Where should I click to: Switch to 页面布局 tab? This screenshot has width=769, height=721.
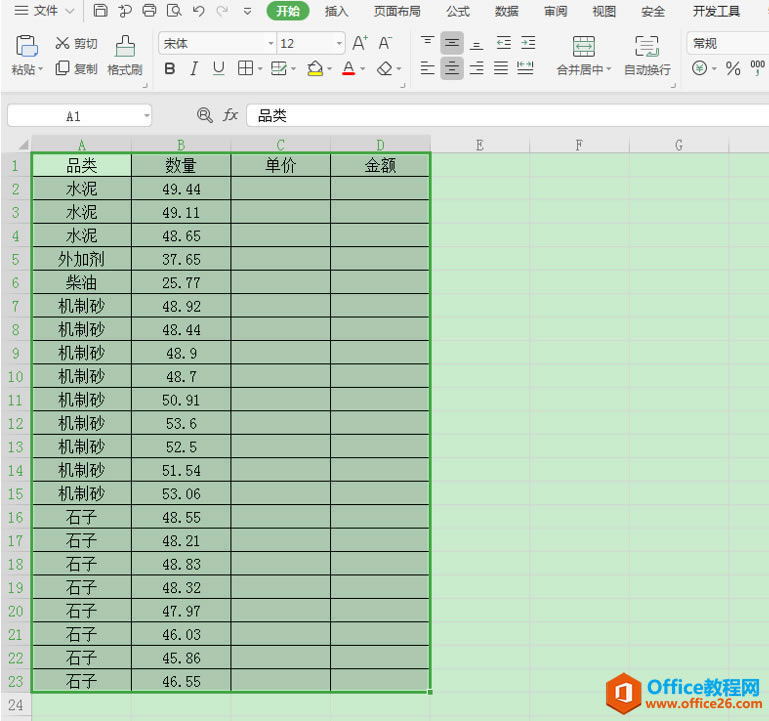pos(397,11)
